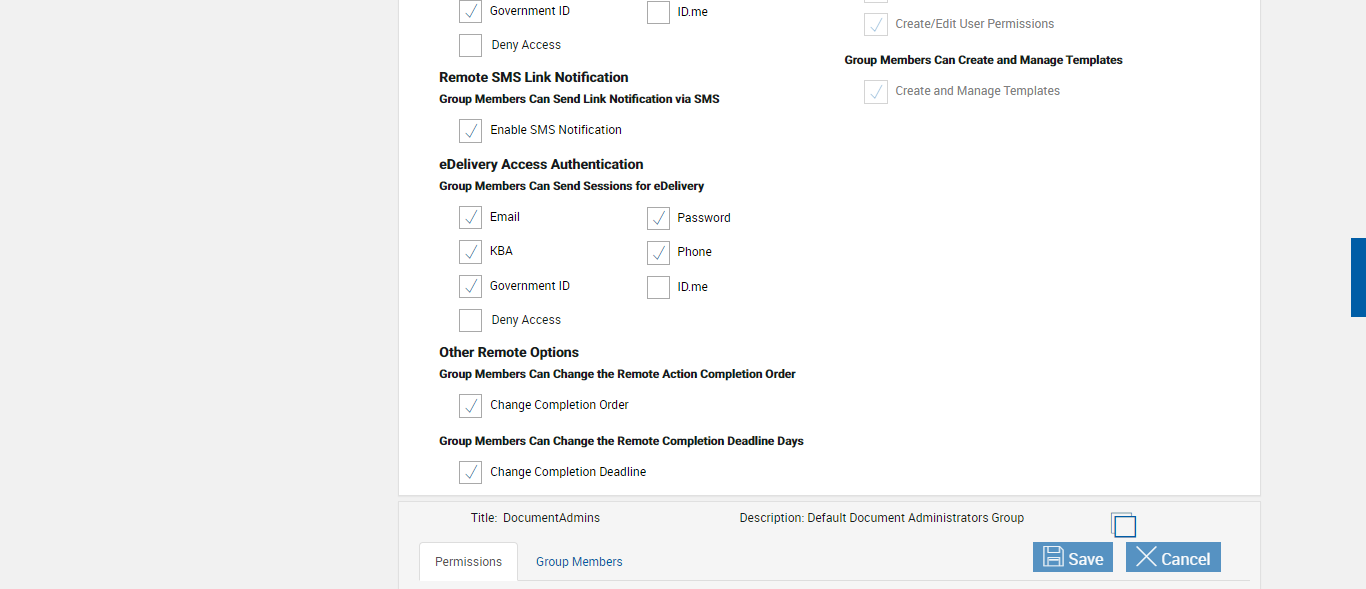1366x589 pixels.
Task: Toggle the Password authentication checkbox
Action: (x=658, y=219)
